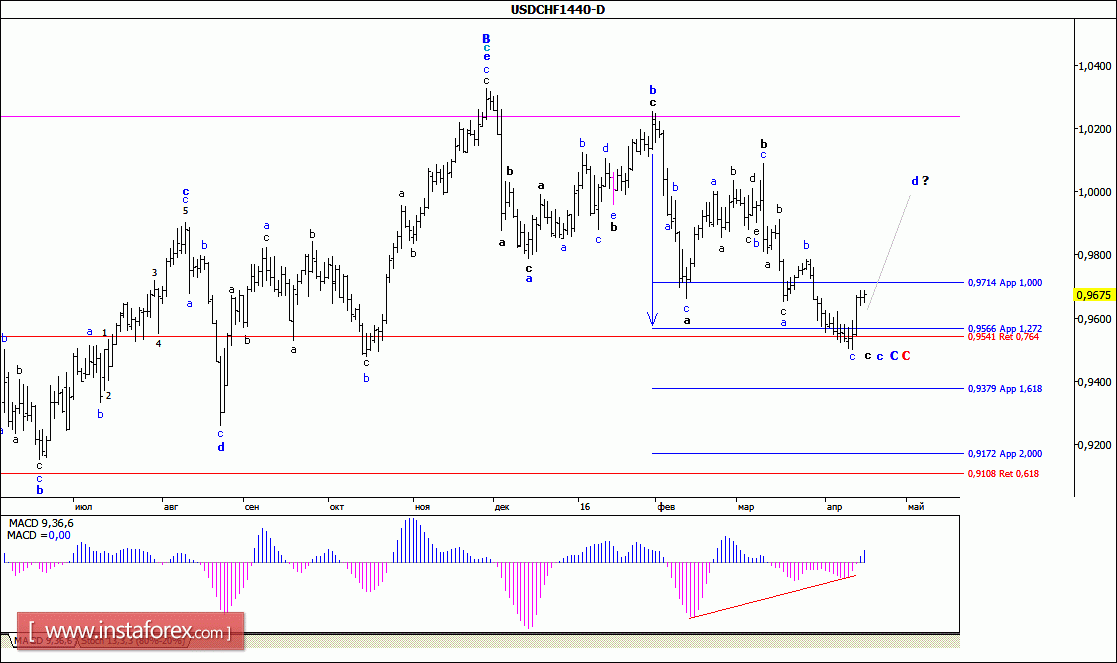Image resolution: width=1117 pixels, height=663 pixels.
Task: Click the фев month on time axis
Action: click(x=666, y=508)
